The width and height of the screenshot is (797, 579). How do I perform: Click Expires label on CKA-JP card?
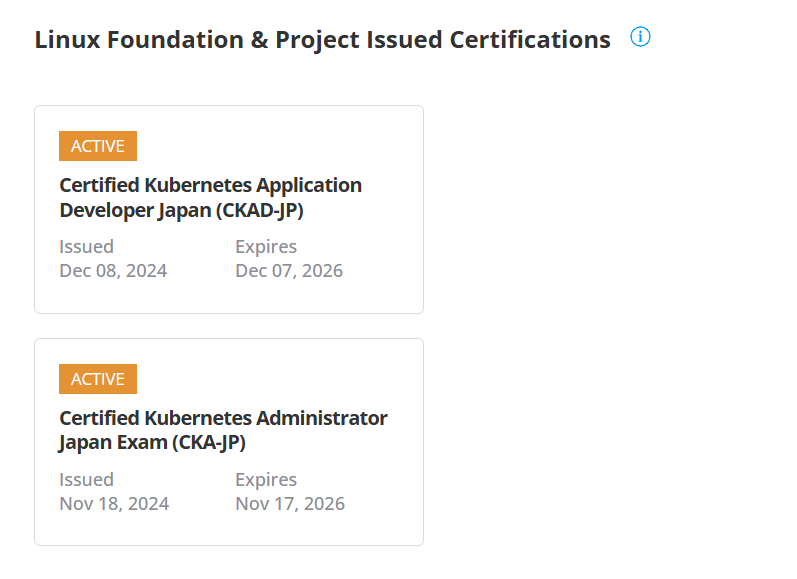pos(266,480)
